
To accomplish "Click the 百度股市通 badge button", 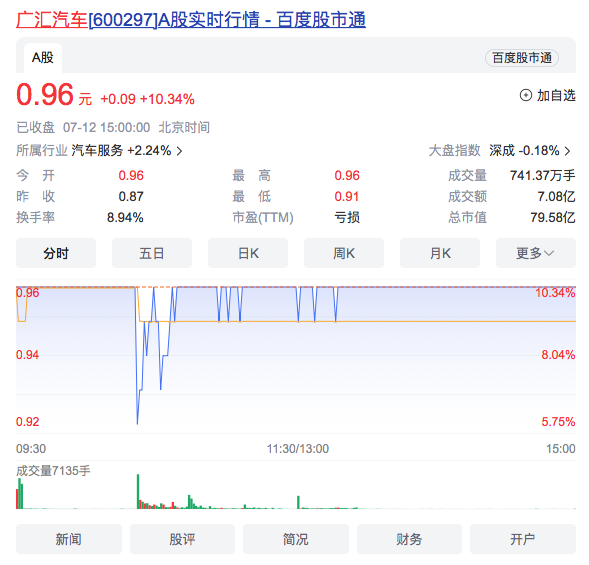I will click(x=522, y=58).
